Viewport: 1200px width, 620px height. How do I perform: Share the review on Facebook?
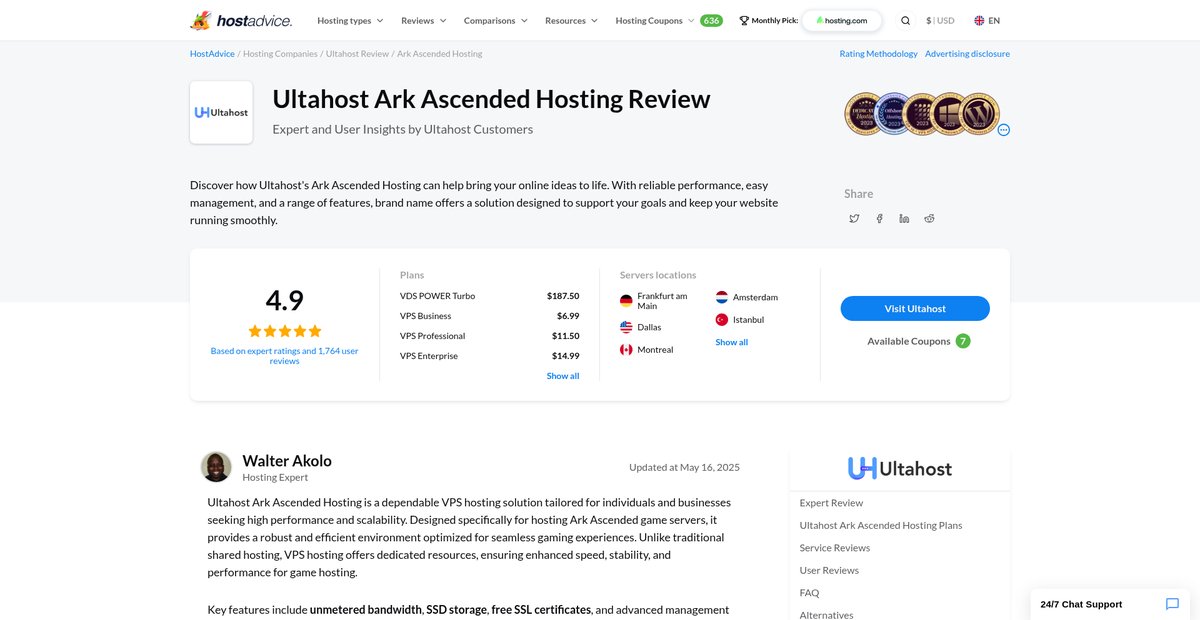[879, 218]
